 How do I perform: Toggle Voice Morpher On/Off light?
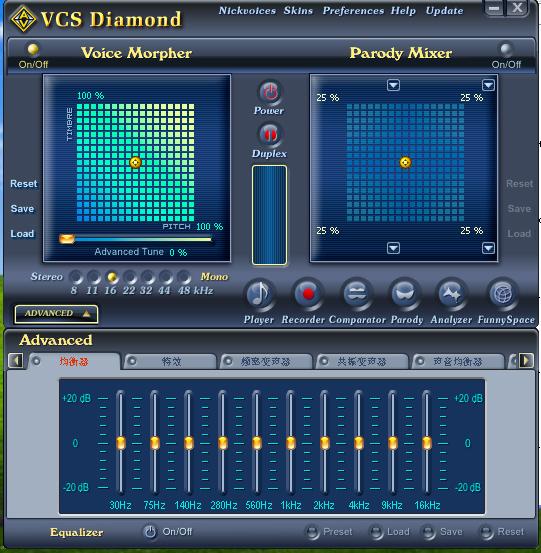pos(33,49)
